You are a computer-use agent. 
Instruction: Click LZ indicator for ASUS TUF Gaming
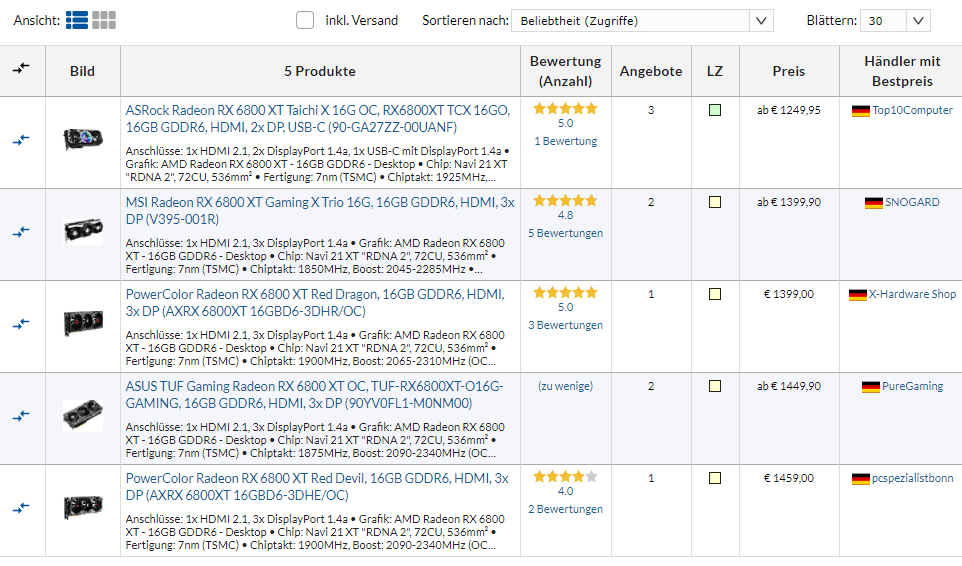tap(715, 386)
